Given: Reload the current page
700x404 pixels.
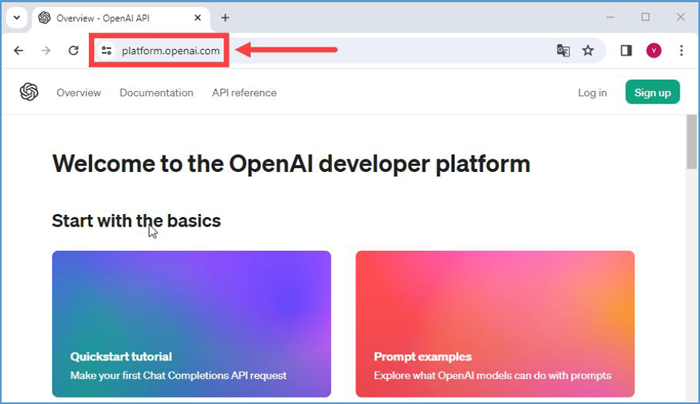Looking at the screenshot, I should (x=74, y=50).
